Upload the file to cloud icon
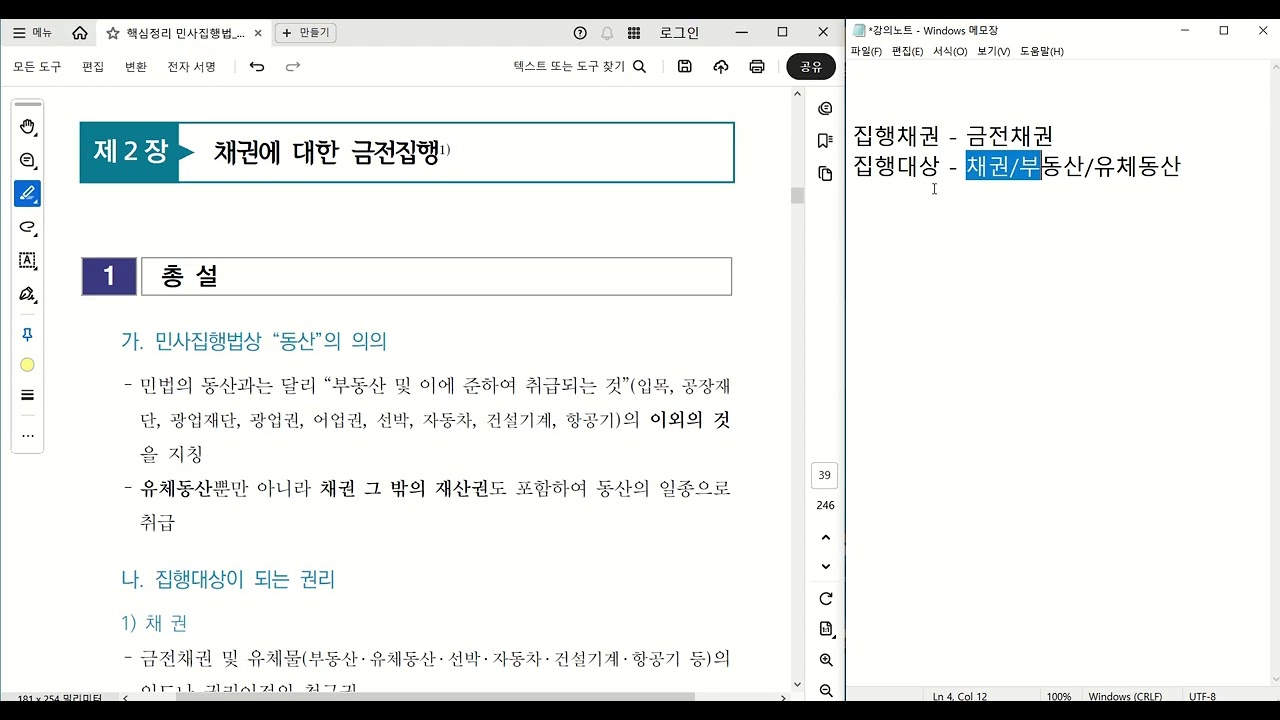This screenshot has height=720, width=1280. pos(721,67)
